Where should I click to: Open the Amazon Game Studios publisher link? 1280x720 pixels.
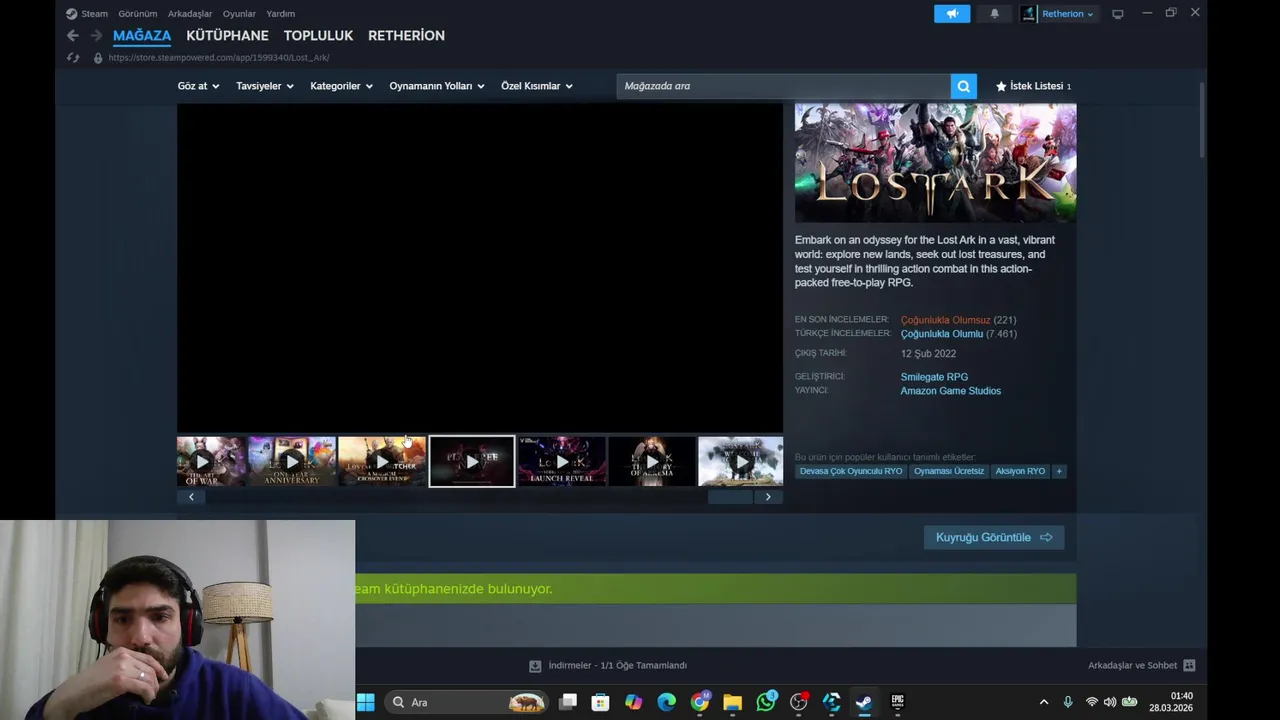point(950,391)
